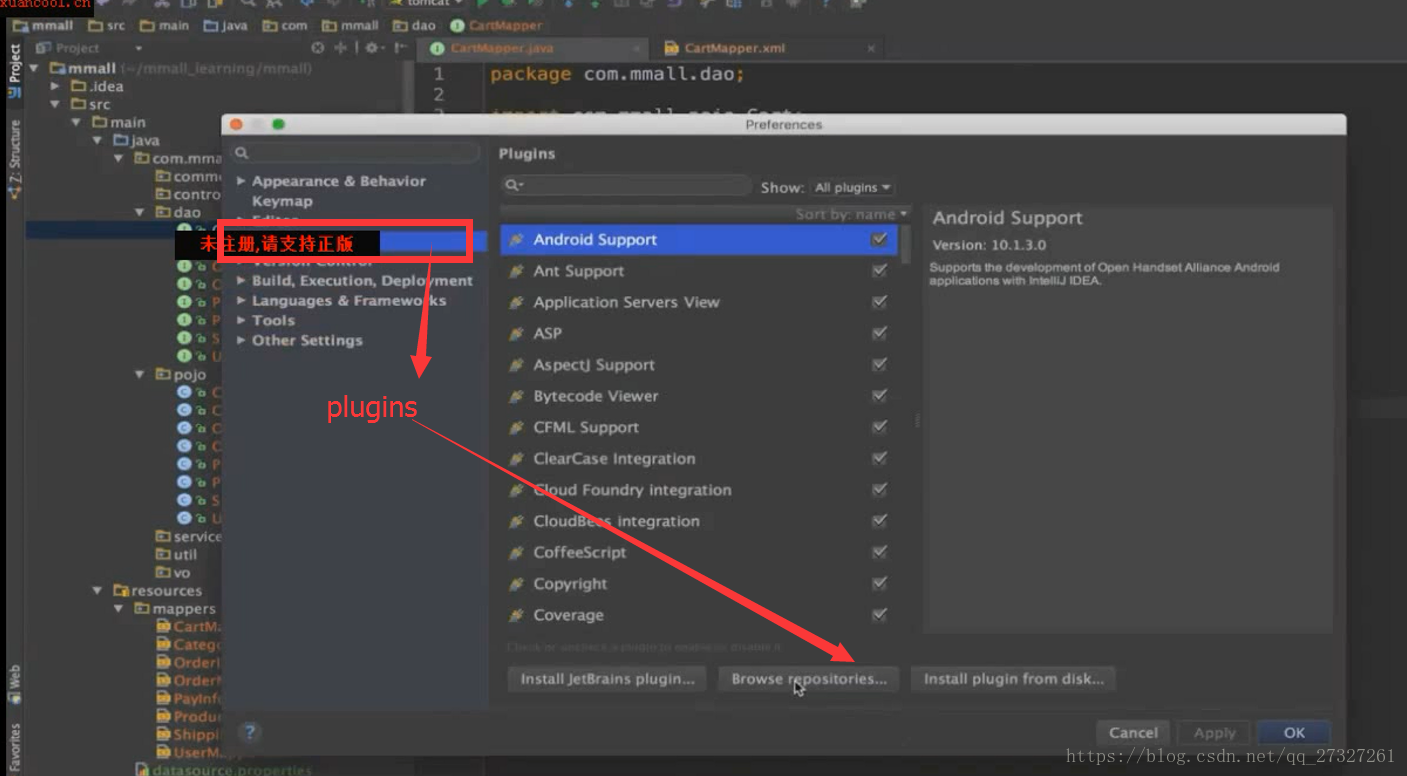Click Install JetBrains plugin... button
The width and height of the screenshot is (1407, 776).
608,679
